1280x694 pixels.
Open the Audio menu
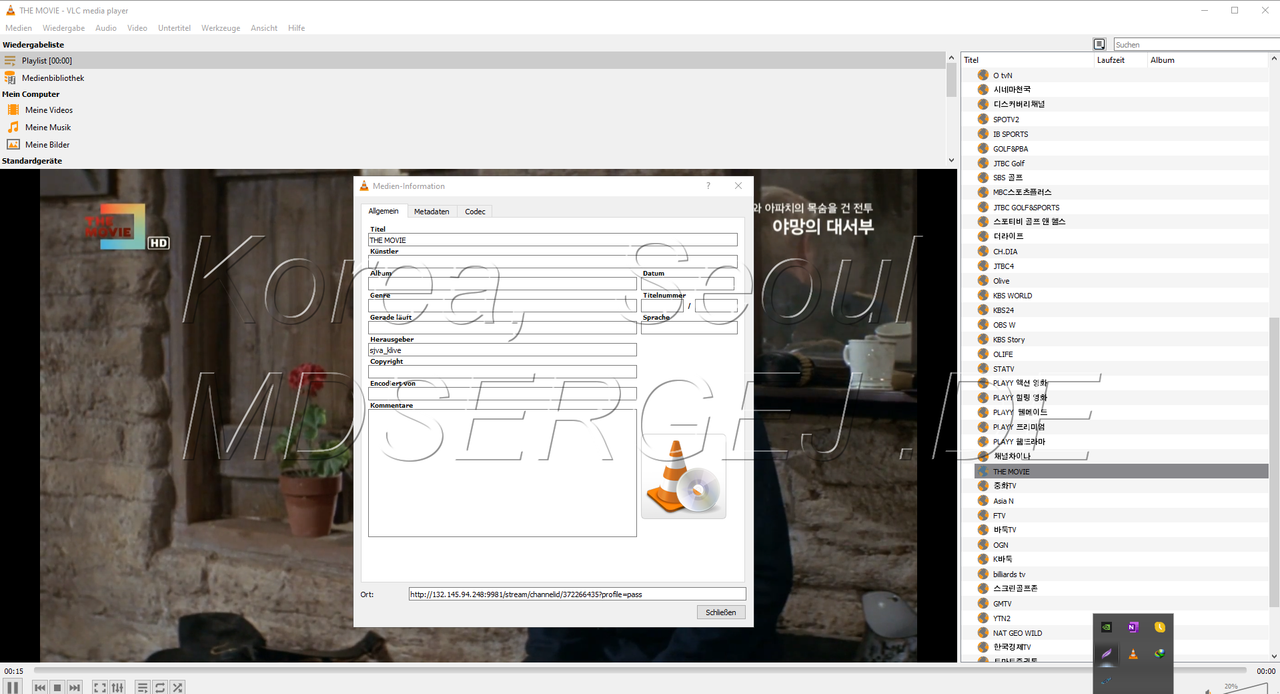(x=106, y=28)
